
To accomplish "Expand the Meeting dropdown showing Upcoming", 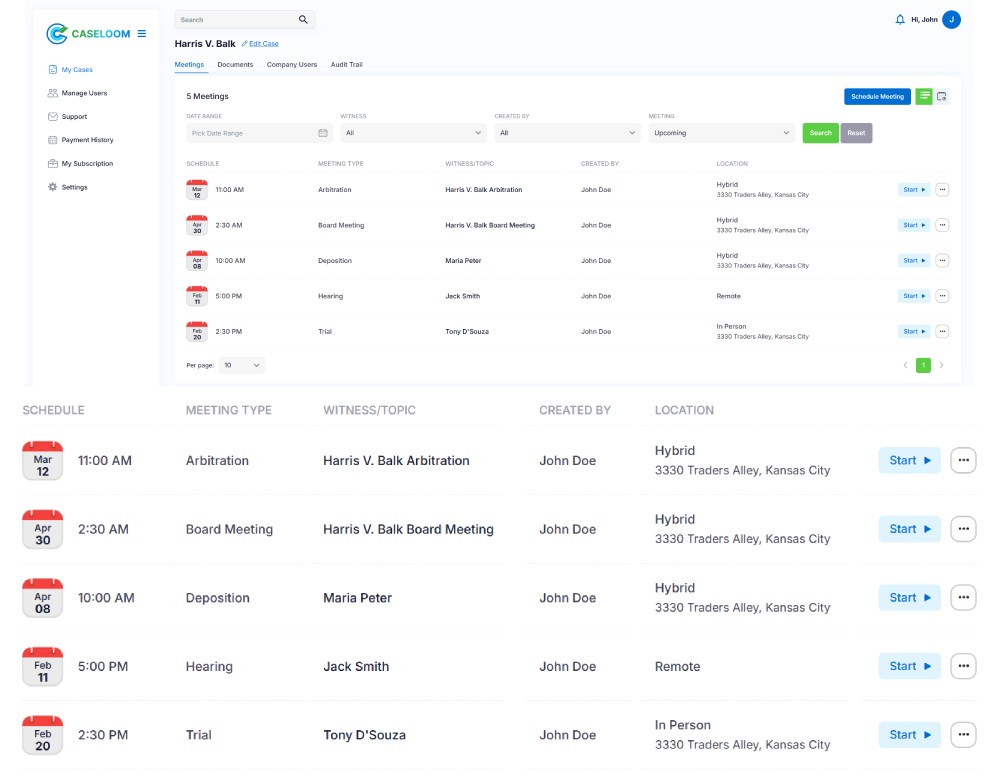I will coord(721,133).
